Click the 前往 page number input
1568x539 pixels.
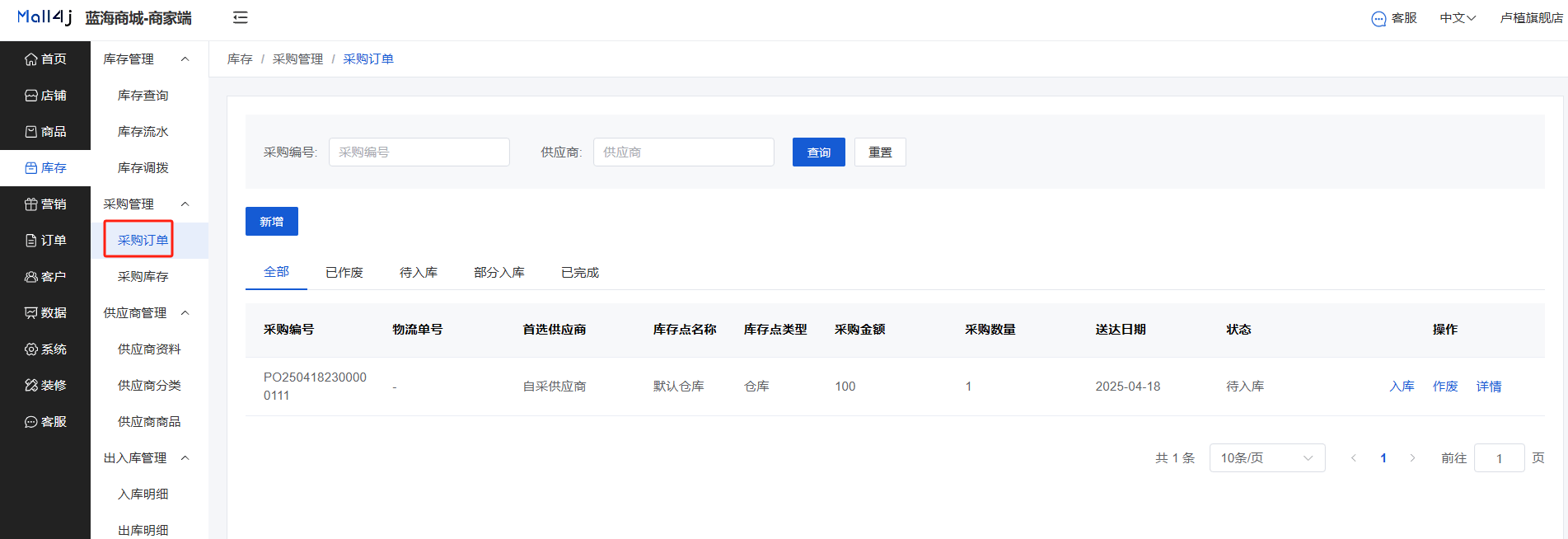point(1500,458)
